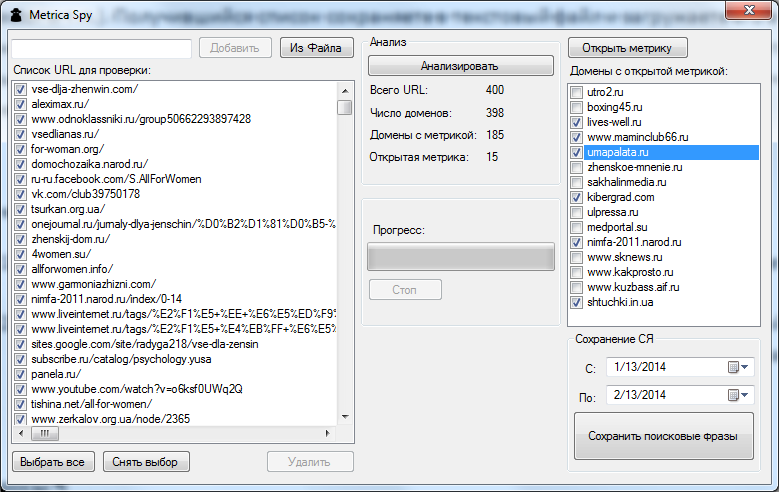Uncheck the kibergrad.com domain checkbox
This screenshot has height=492, width=779.
[x=576, y=197]
